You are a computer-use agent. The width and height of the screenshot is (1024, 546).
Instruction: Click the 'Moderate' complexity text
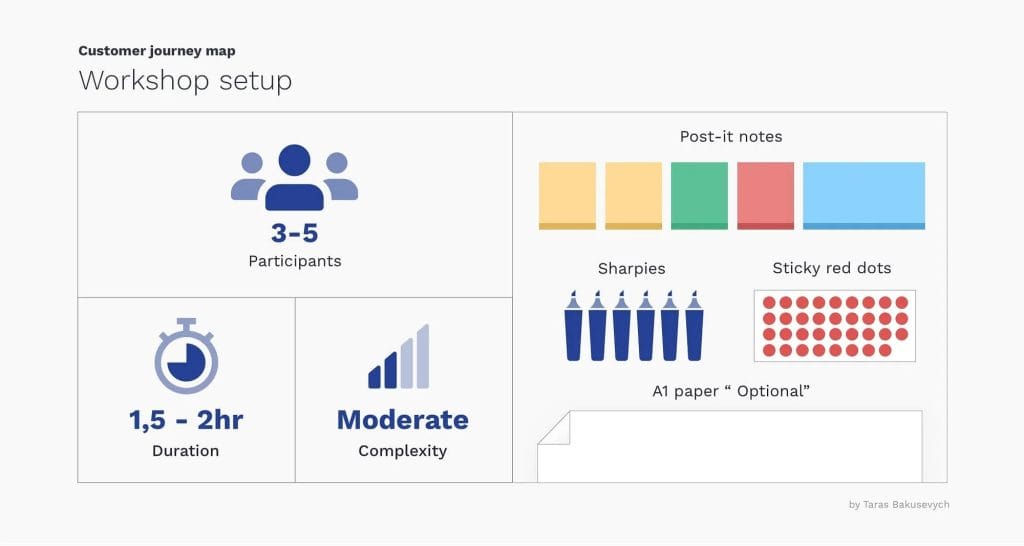click(x=402, y=420)
